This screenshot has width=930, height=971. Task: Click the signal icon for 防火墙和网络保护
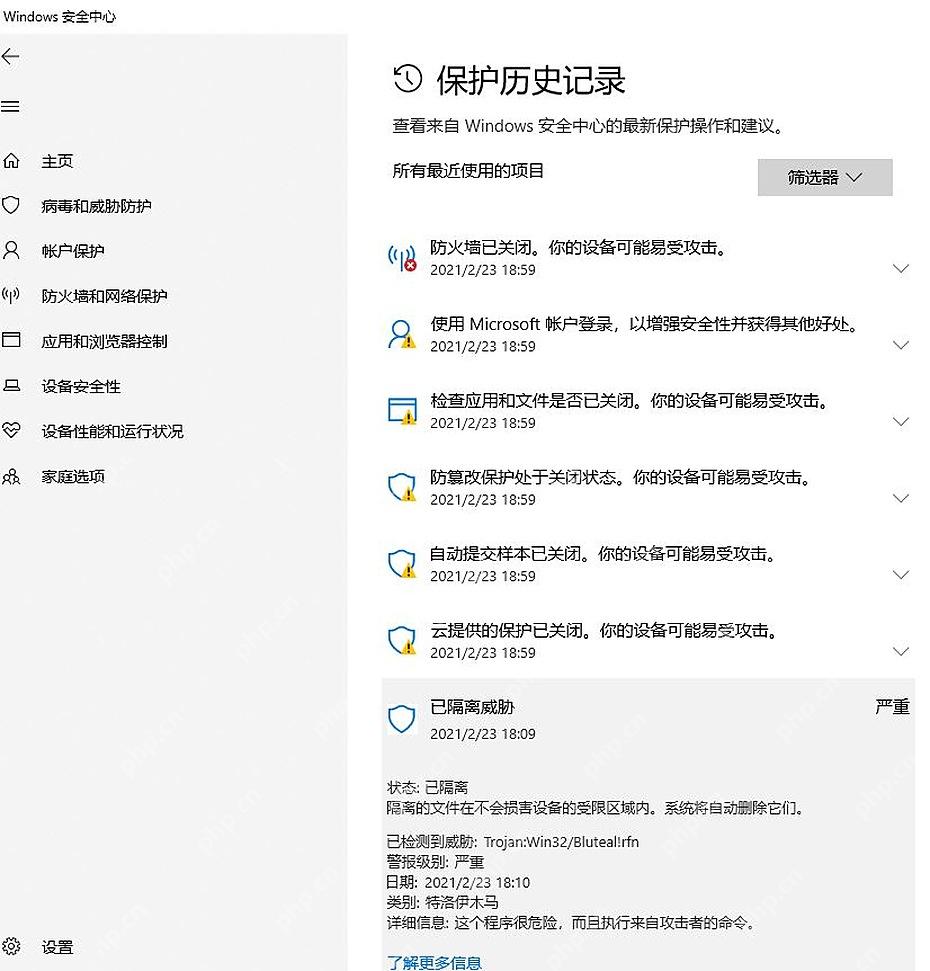(x=11, y=295)
